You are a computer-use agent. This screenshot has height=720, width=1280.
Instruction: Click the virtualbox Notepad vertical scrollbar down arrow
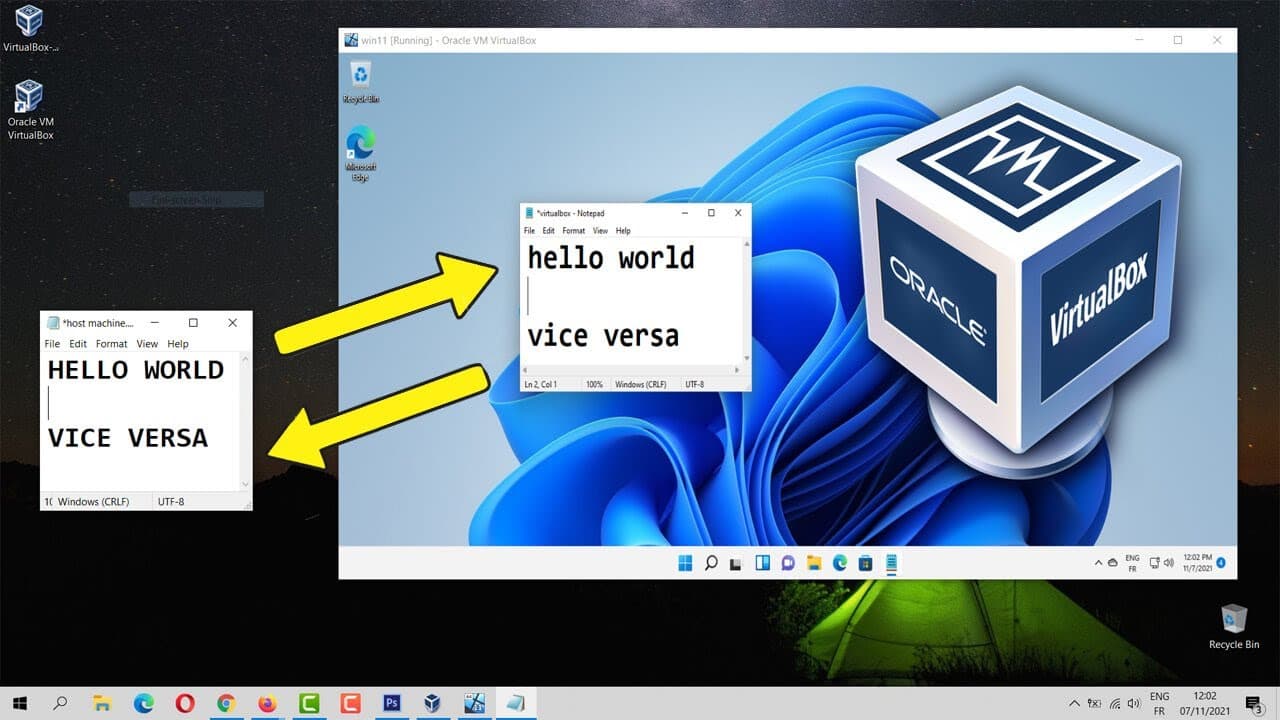point(745,359)
